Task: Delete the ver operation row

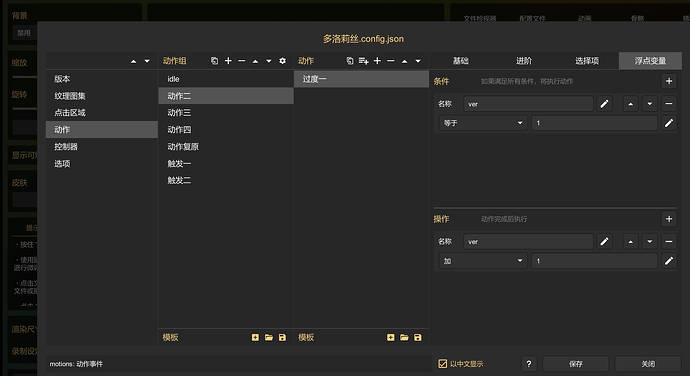Action: pyautogui.click(x=669, y=241)
